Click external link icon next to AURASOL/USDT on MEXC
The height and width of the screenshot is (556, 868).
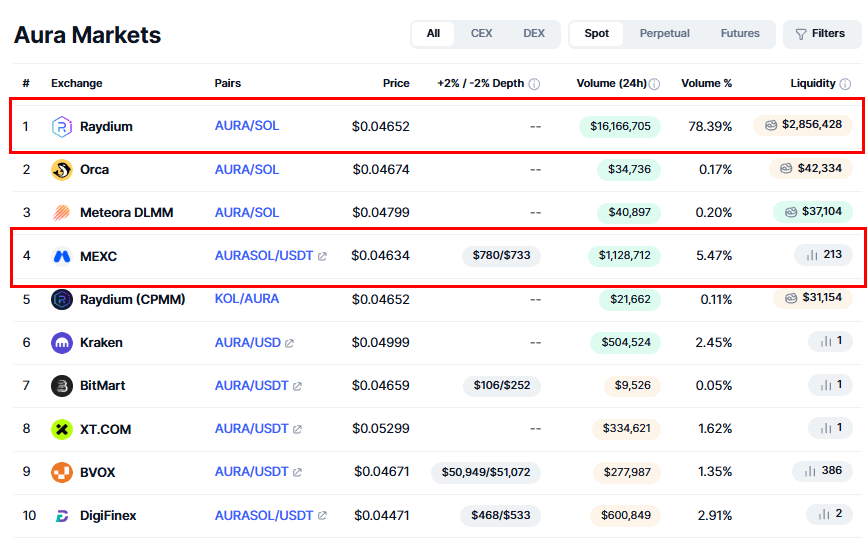[x=322, y=256]
